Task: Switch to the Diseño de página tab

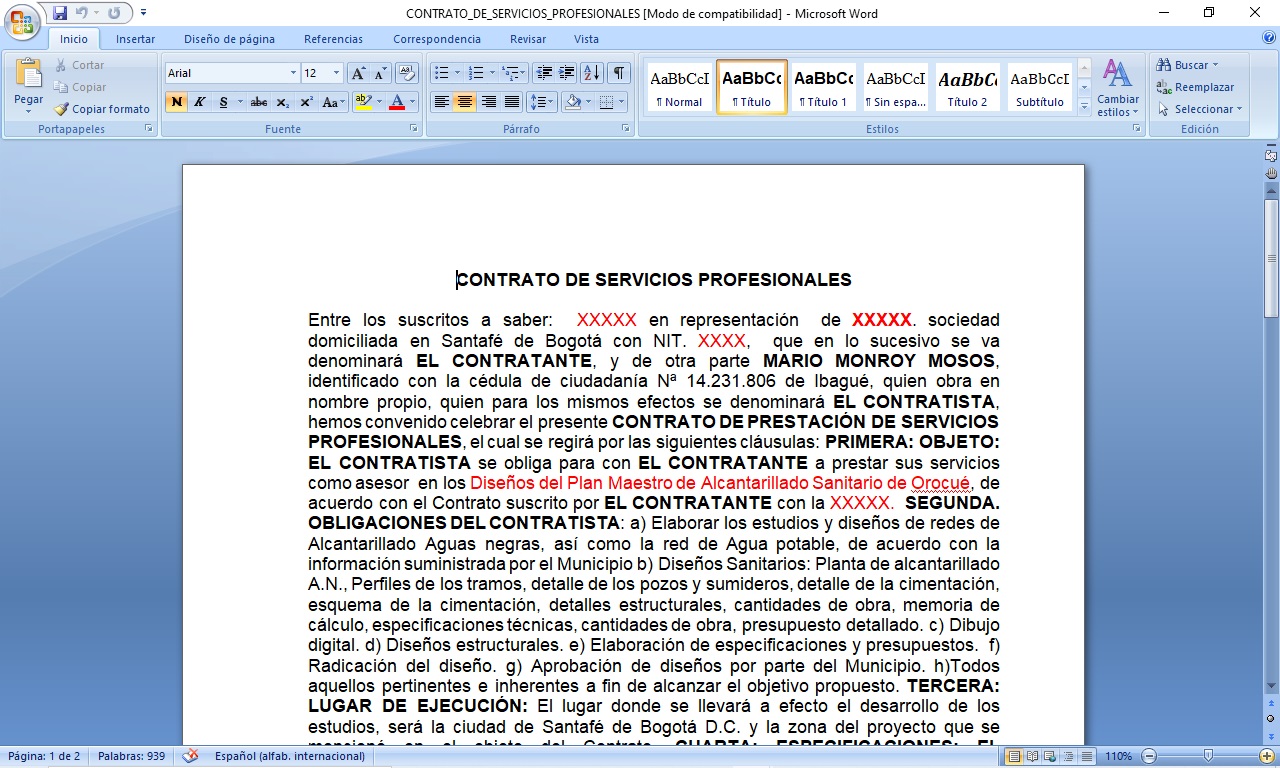Action: (229, 39)
